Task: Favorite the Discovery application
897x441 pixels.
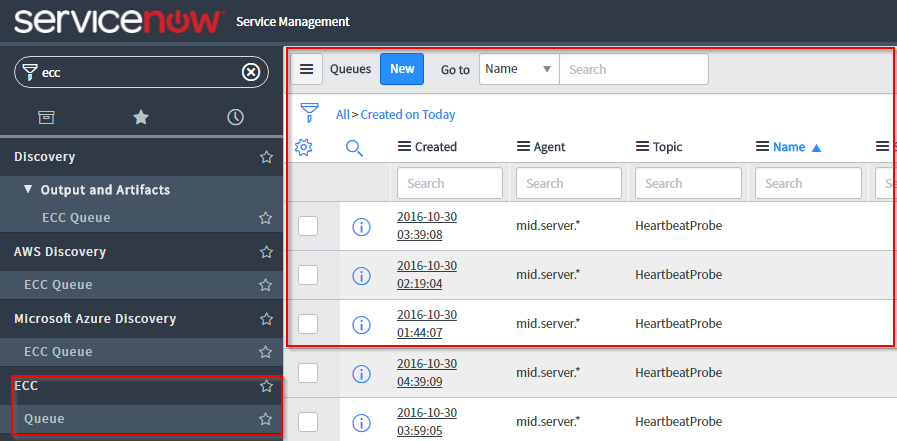Action: (266, 157)
